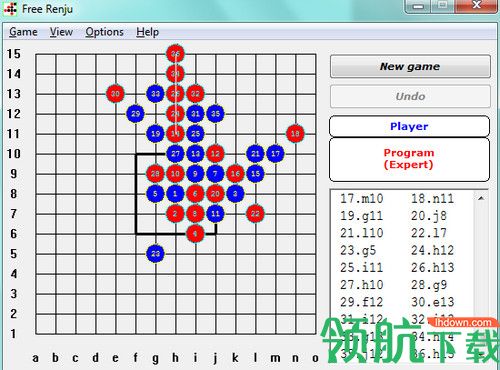
Task: Click blue stone number 27
Action: tap(175, 154)
